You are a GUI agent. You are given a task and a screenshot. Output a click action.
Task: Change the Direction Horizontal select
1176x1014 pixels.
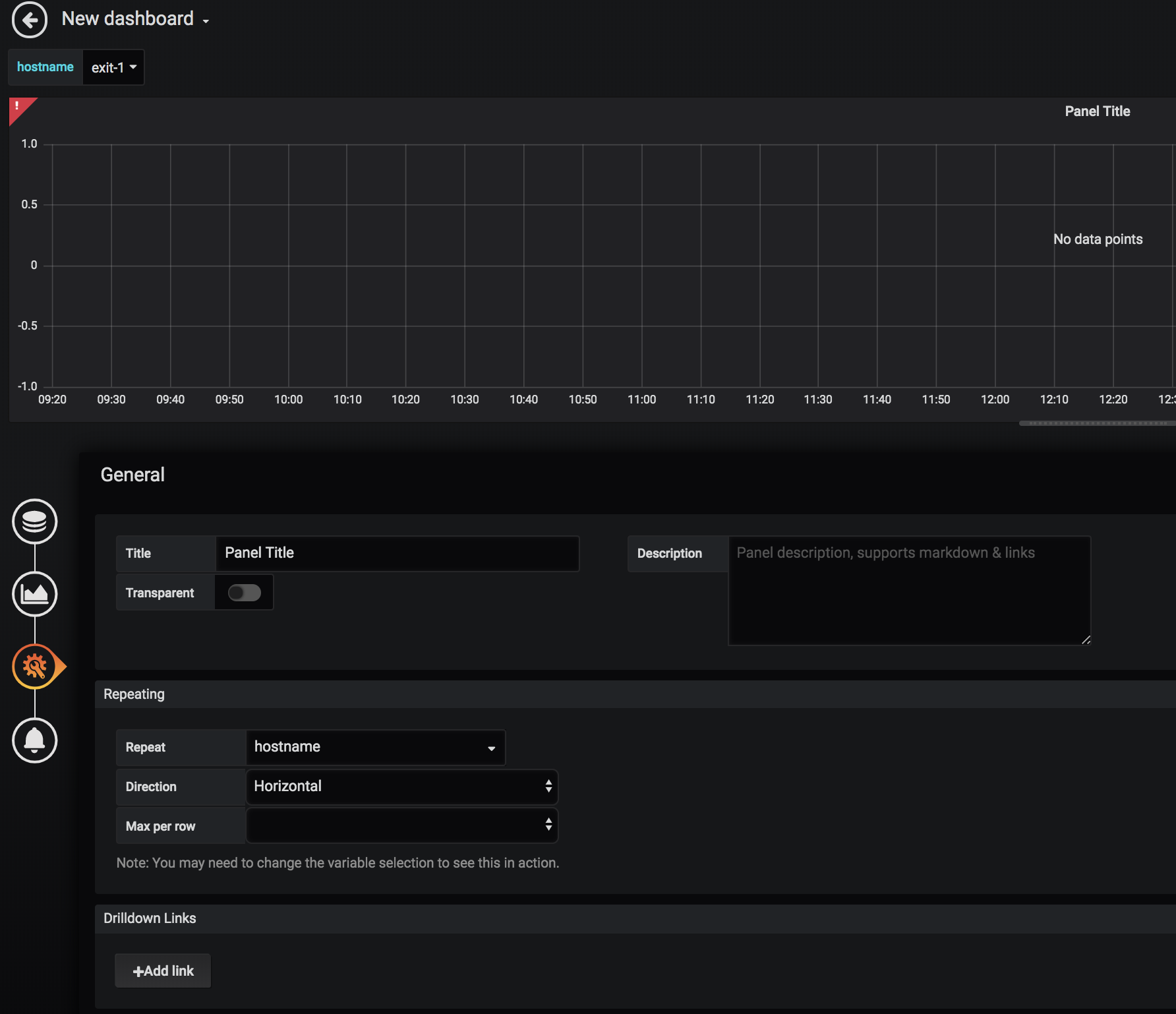tap(401, 787)
